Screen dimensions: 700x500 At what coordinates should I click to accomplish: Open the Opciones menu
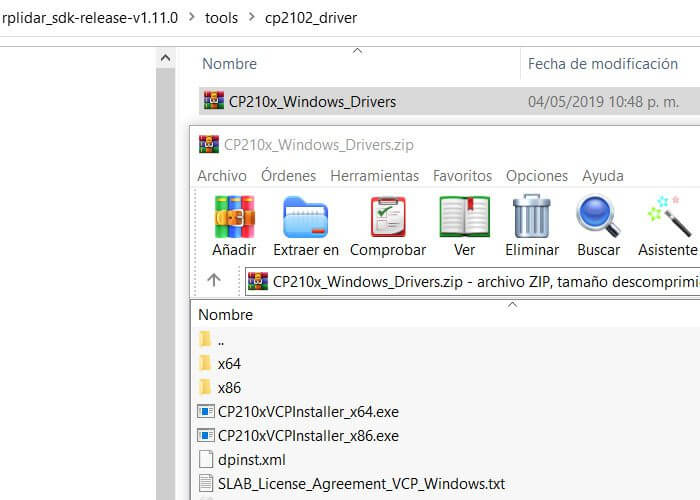click(x=536, y=175)
